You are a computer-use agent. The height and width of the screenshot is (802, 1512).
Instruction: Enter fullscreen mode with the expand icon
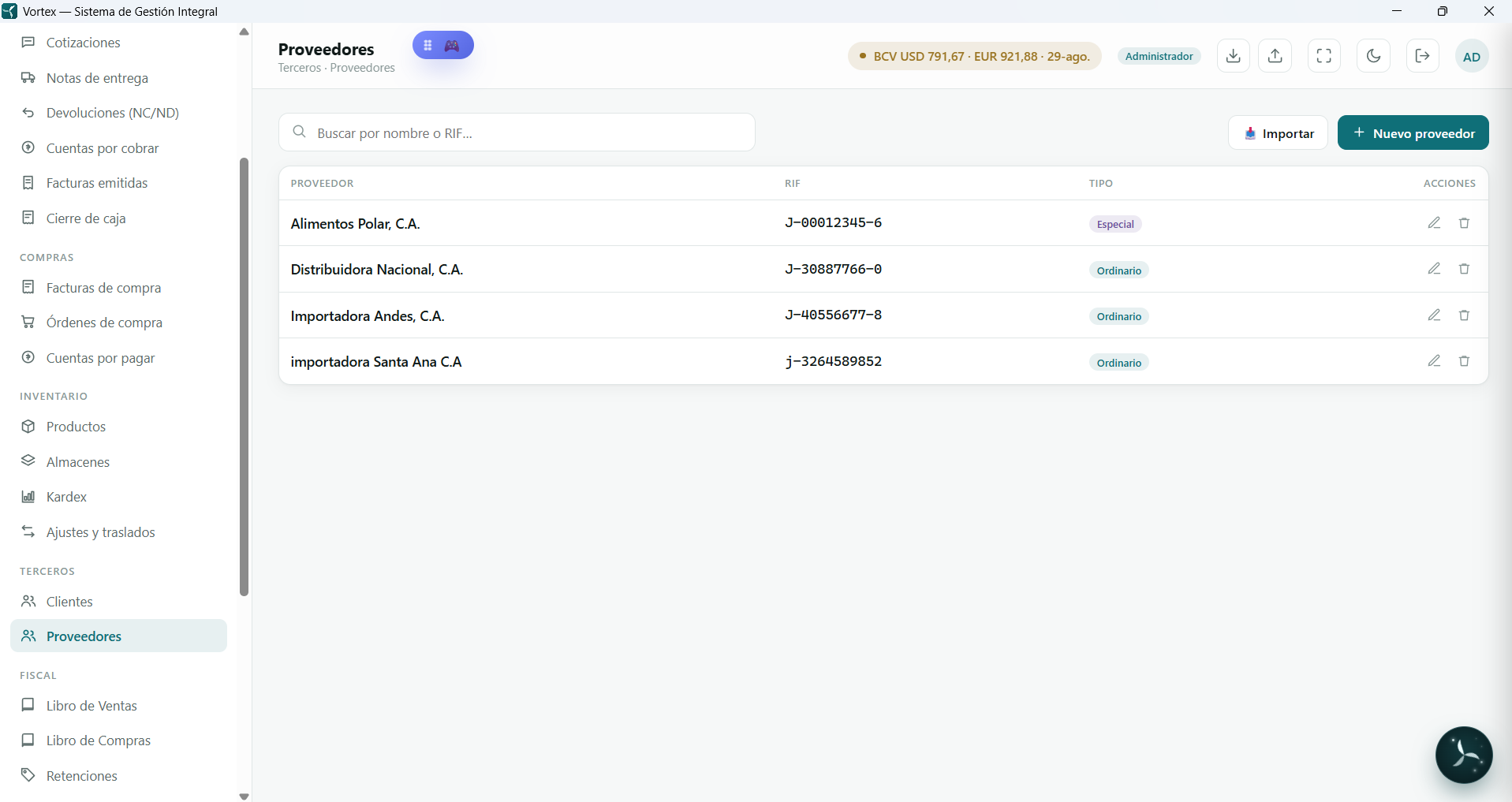pyautogui.click(x=1324, y=56)
